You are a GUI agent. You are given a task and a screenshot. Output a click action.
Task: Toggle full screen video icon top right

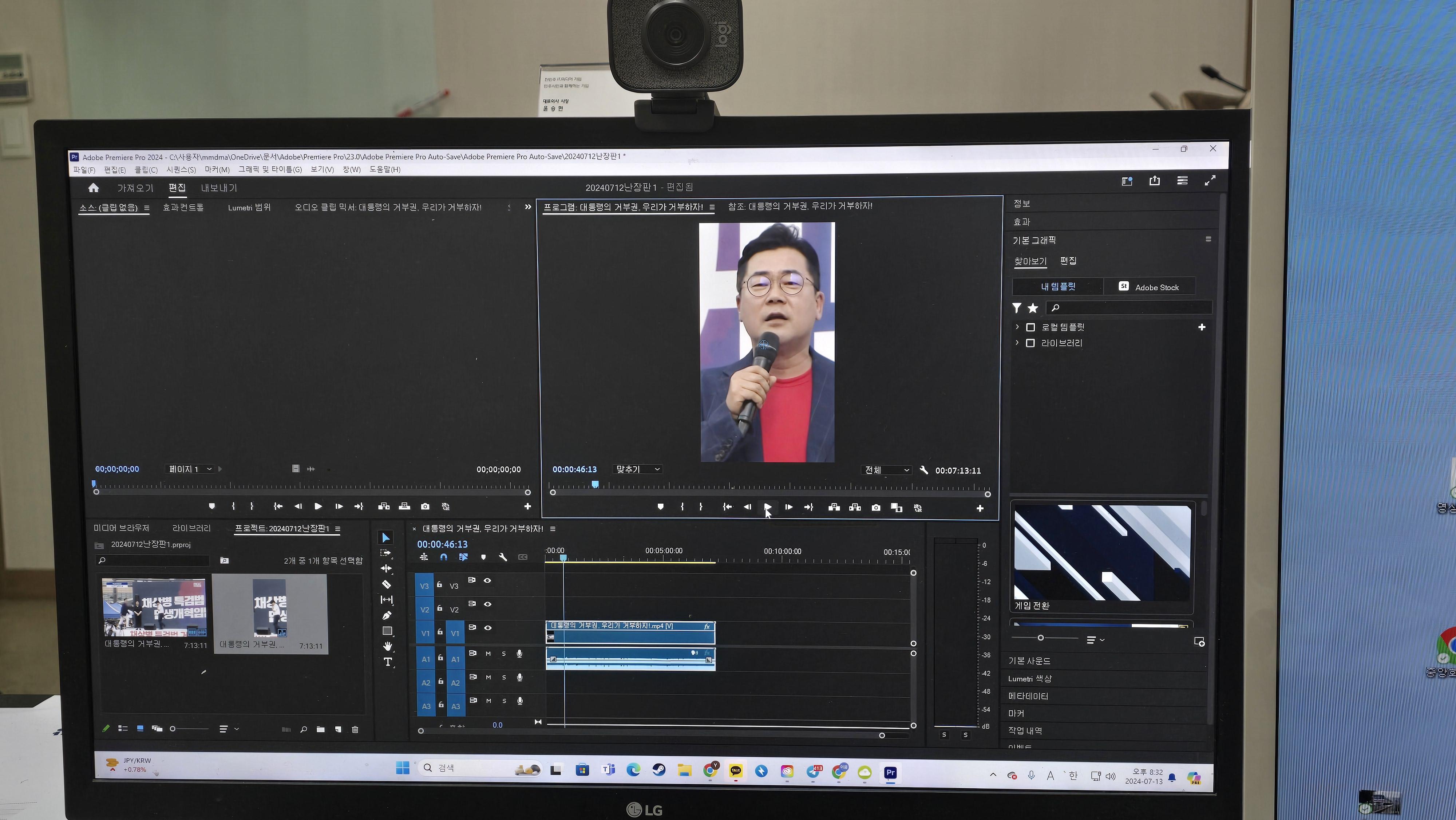click(1210, 180)
